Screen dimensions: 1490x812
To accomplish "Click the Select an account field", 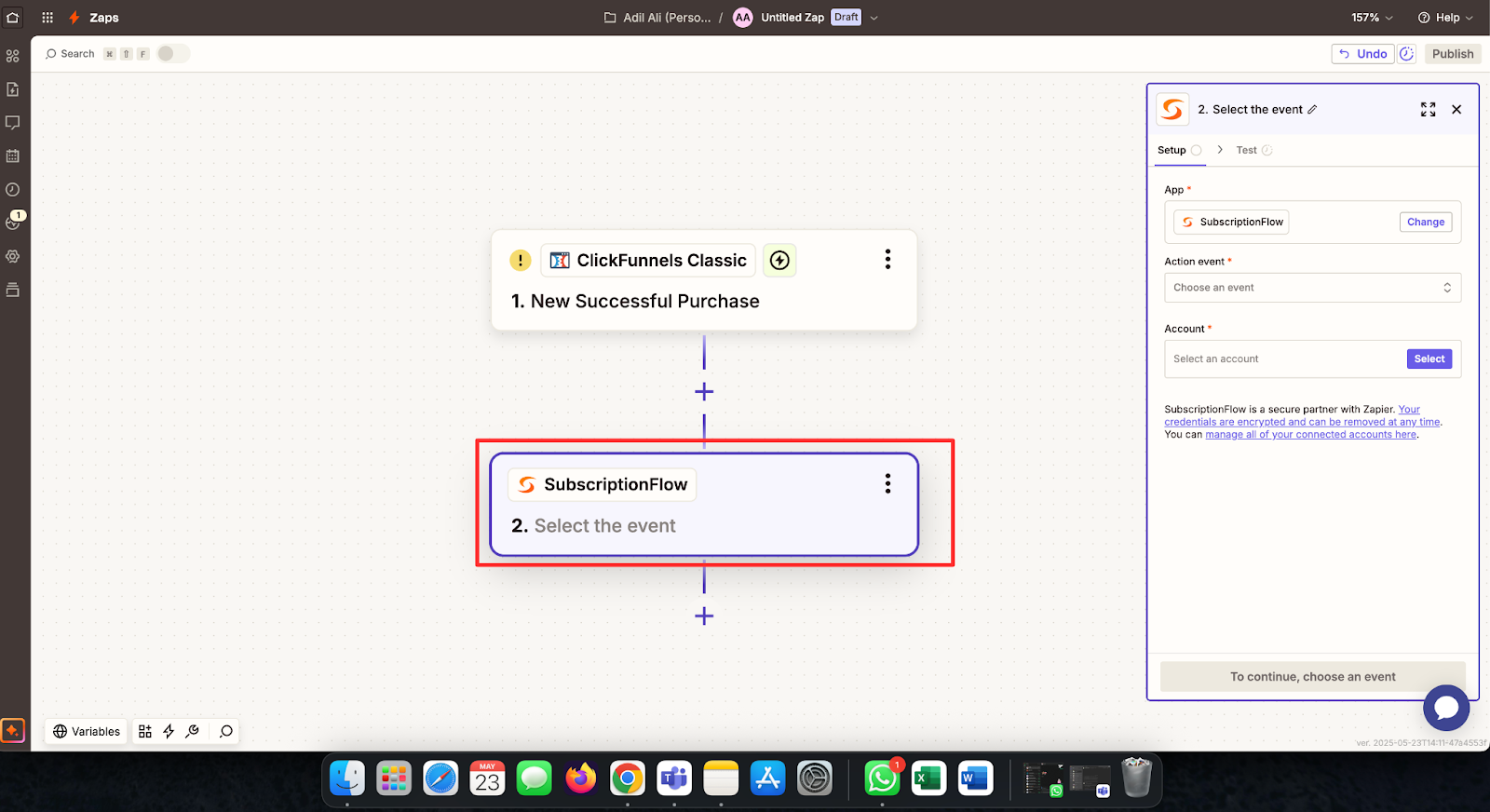I will pyautogui.click(x=1312, y=359).
